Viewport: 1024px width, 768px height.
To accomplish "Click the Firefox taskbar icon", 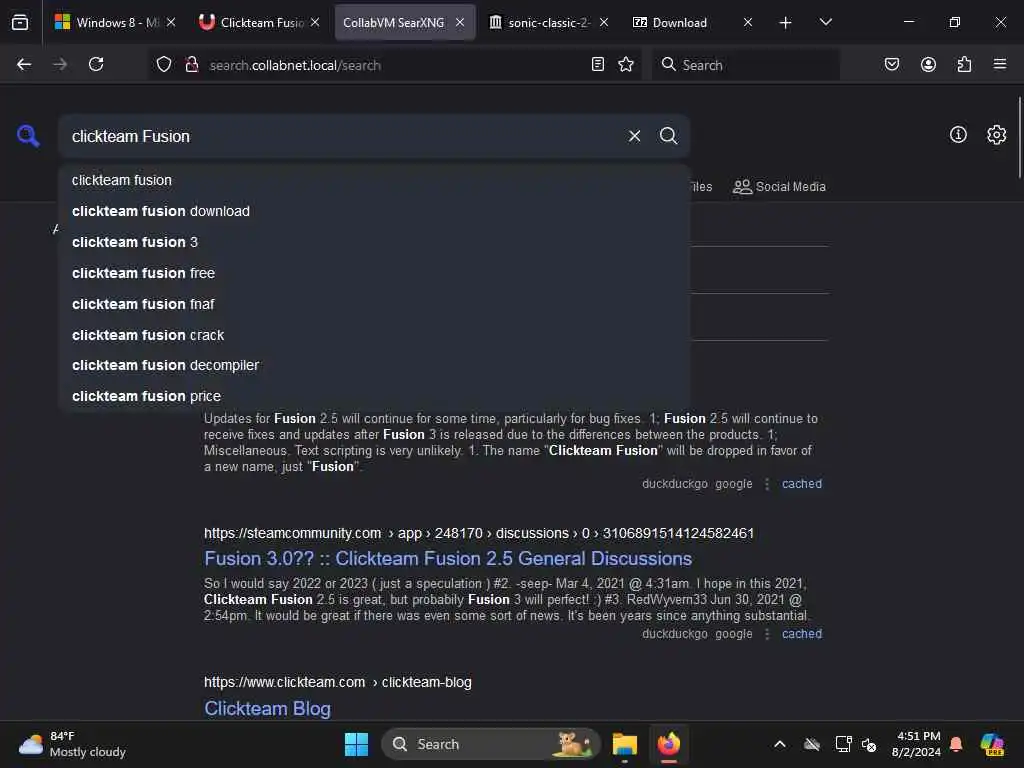I will point(669,744).
